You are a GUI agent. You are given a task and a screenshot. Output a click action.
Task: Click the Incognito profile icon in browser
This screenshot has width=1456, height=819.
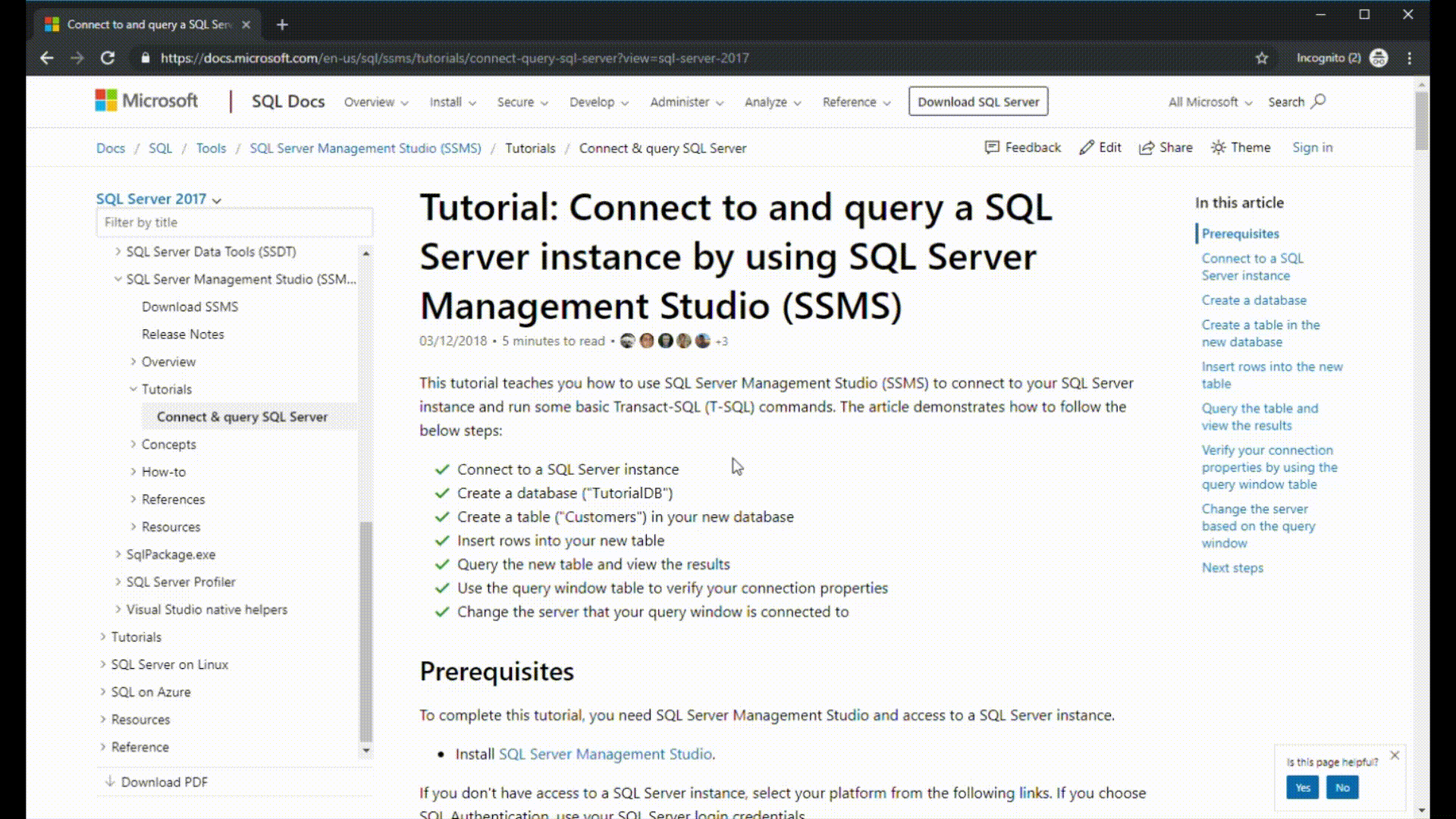[x=1379, y=57]
